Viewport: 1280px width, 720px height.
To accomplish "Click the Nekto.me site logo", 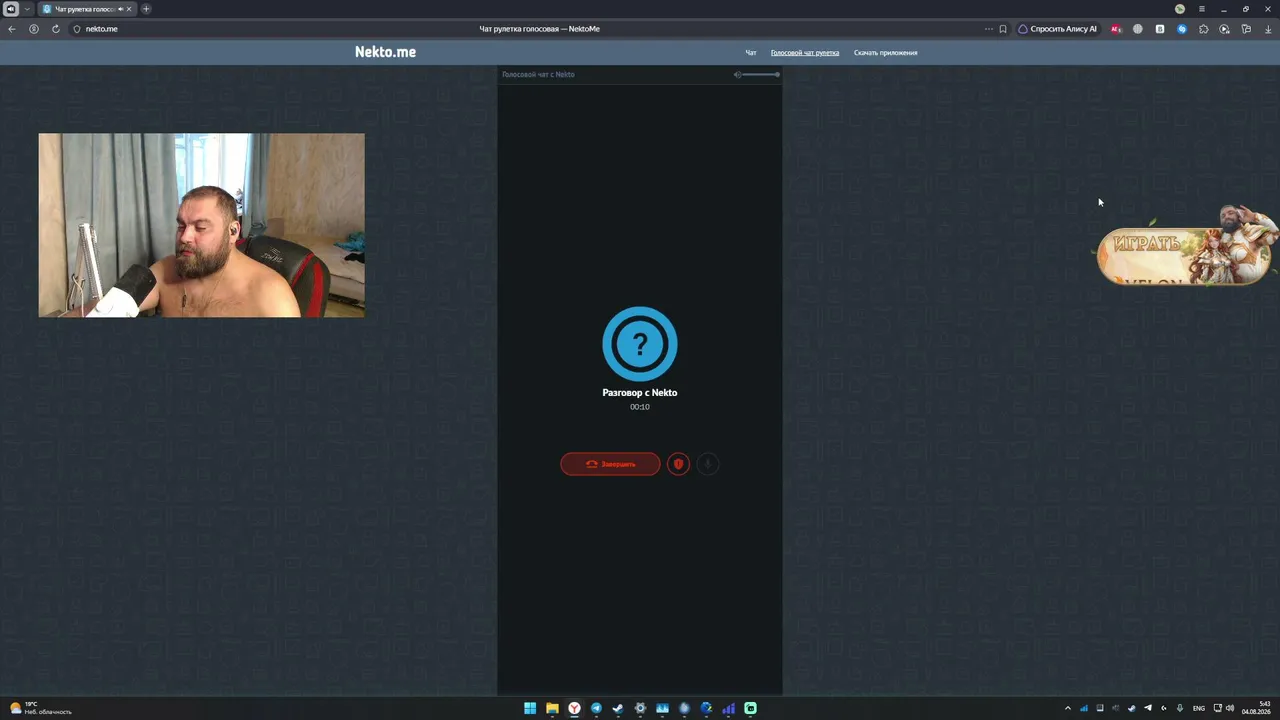I will (x=385, y=52).
